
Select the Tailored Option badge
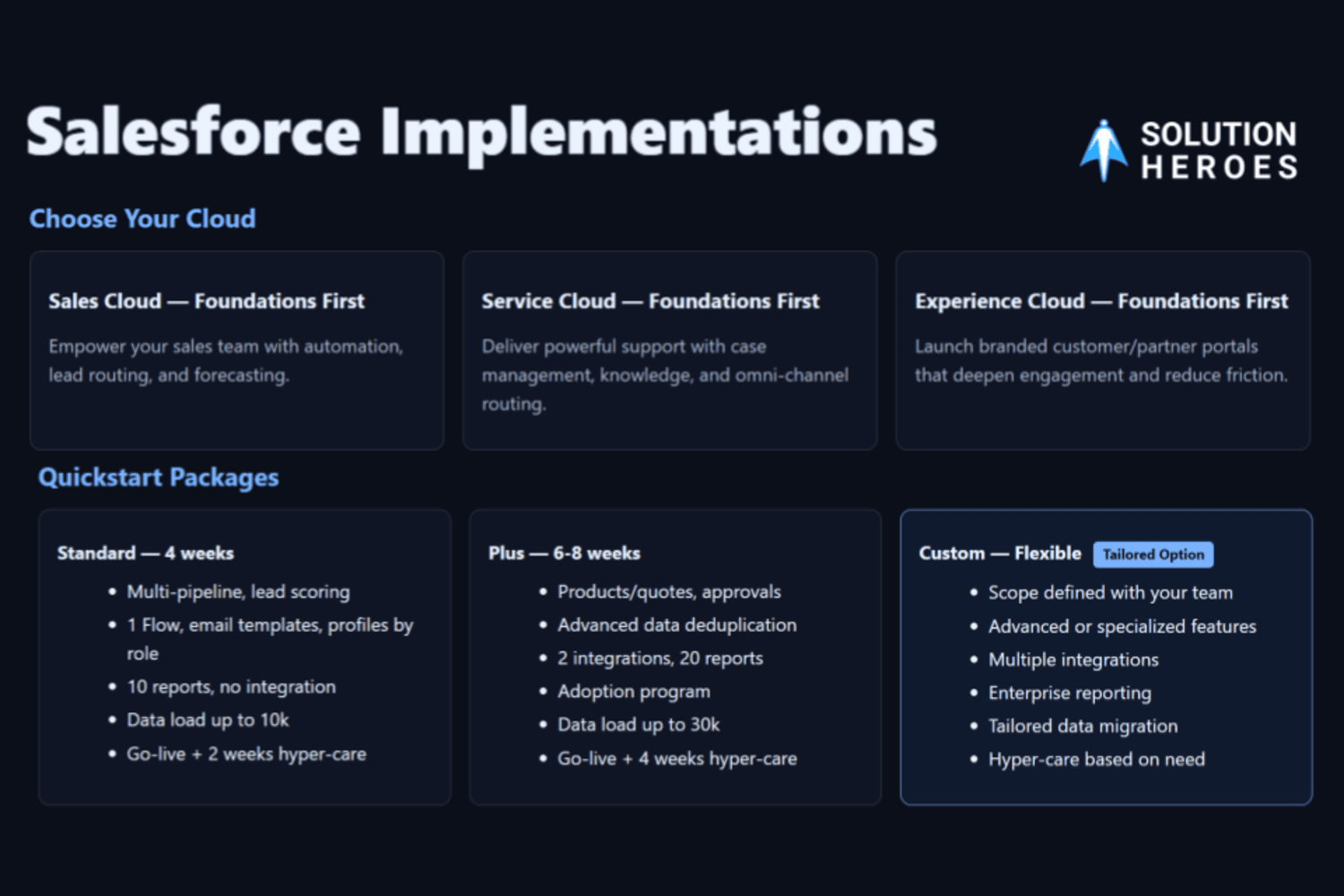click(x=1153, y=555)
